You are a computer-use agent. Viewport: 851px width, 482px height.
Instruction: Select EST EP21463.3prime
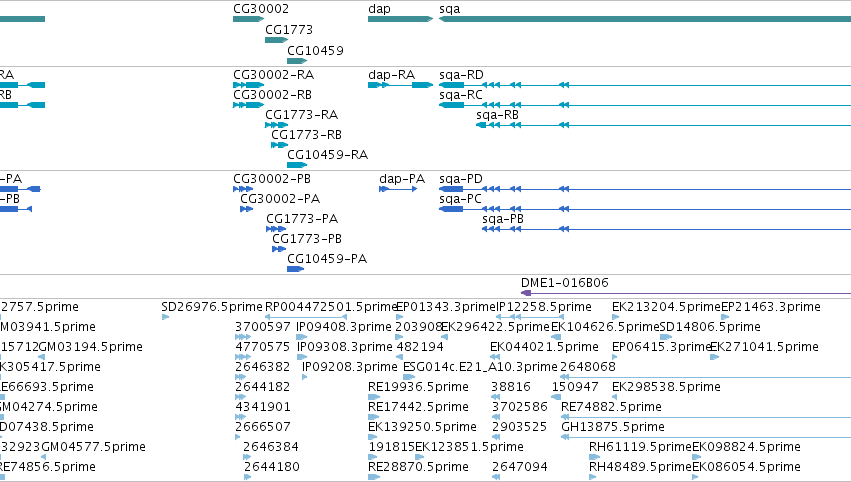725,317
